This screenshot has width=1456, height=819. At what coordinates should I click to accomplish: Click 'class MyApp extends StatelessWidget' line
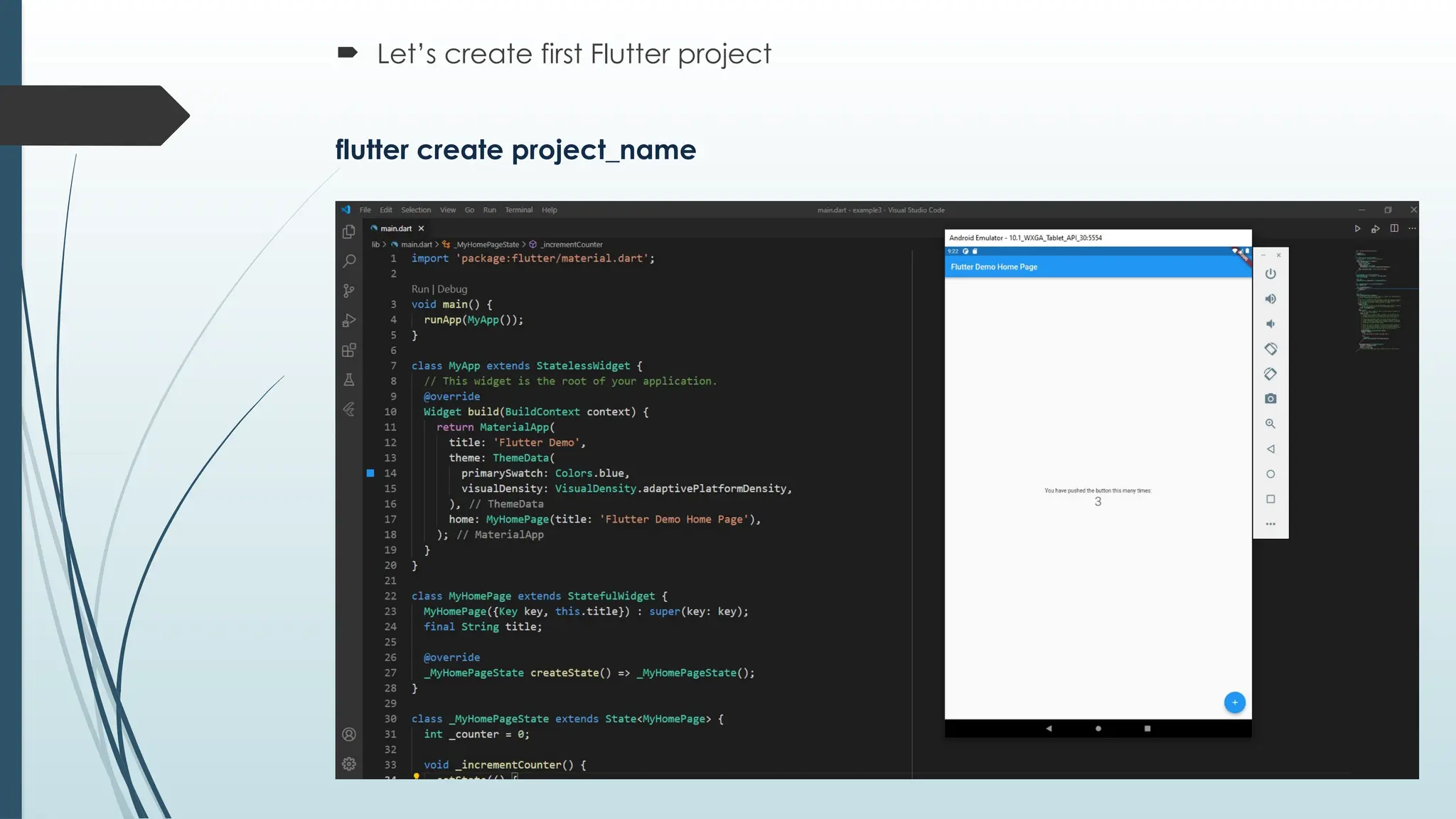[527, 365]
